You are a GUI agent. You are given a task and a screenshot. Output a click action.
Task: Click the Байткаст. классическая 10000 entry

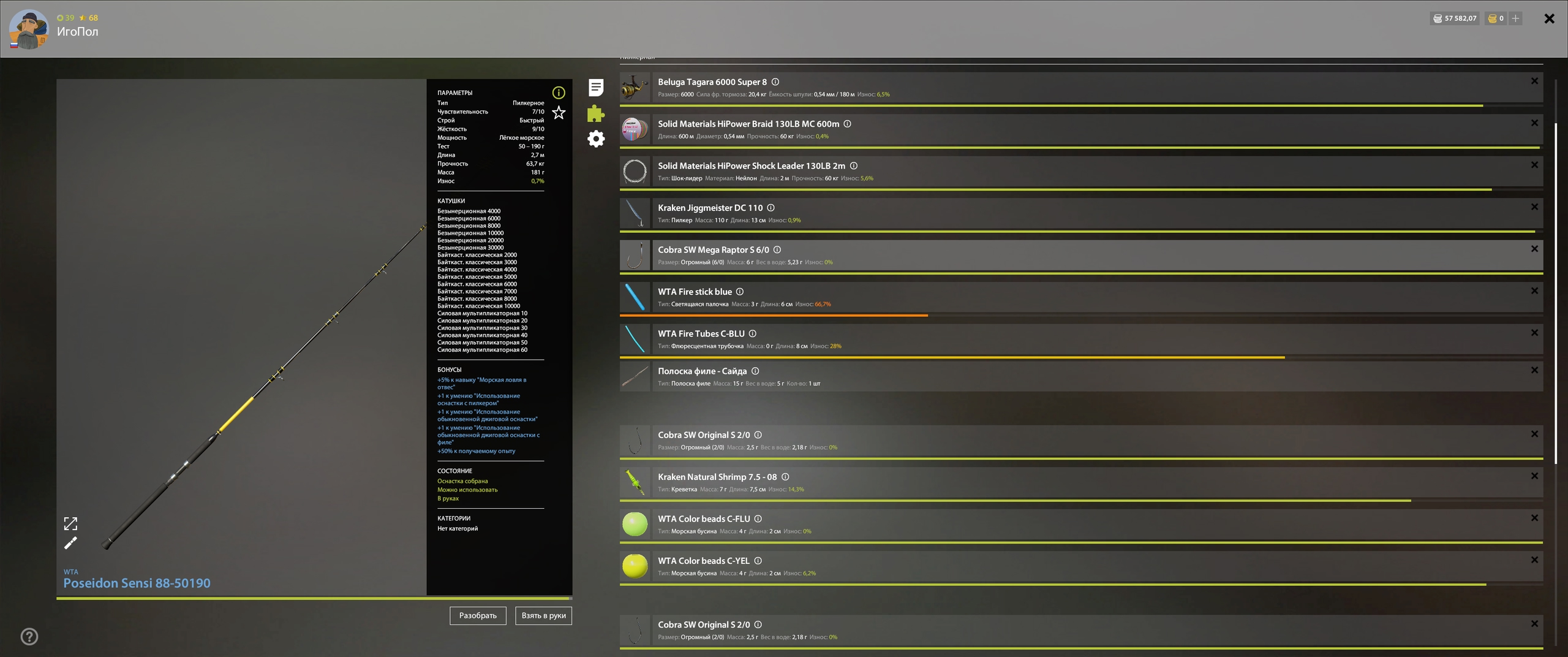point(478,306)
